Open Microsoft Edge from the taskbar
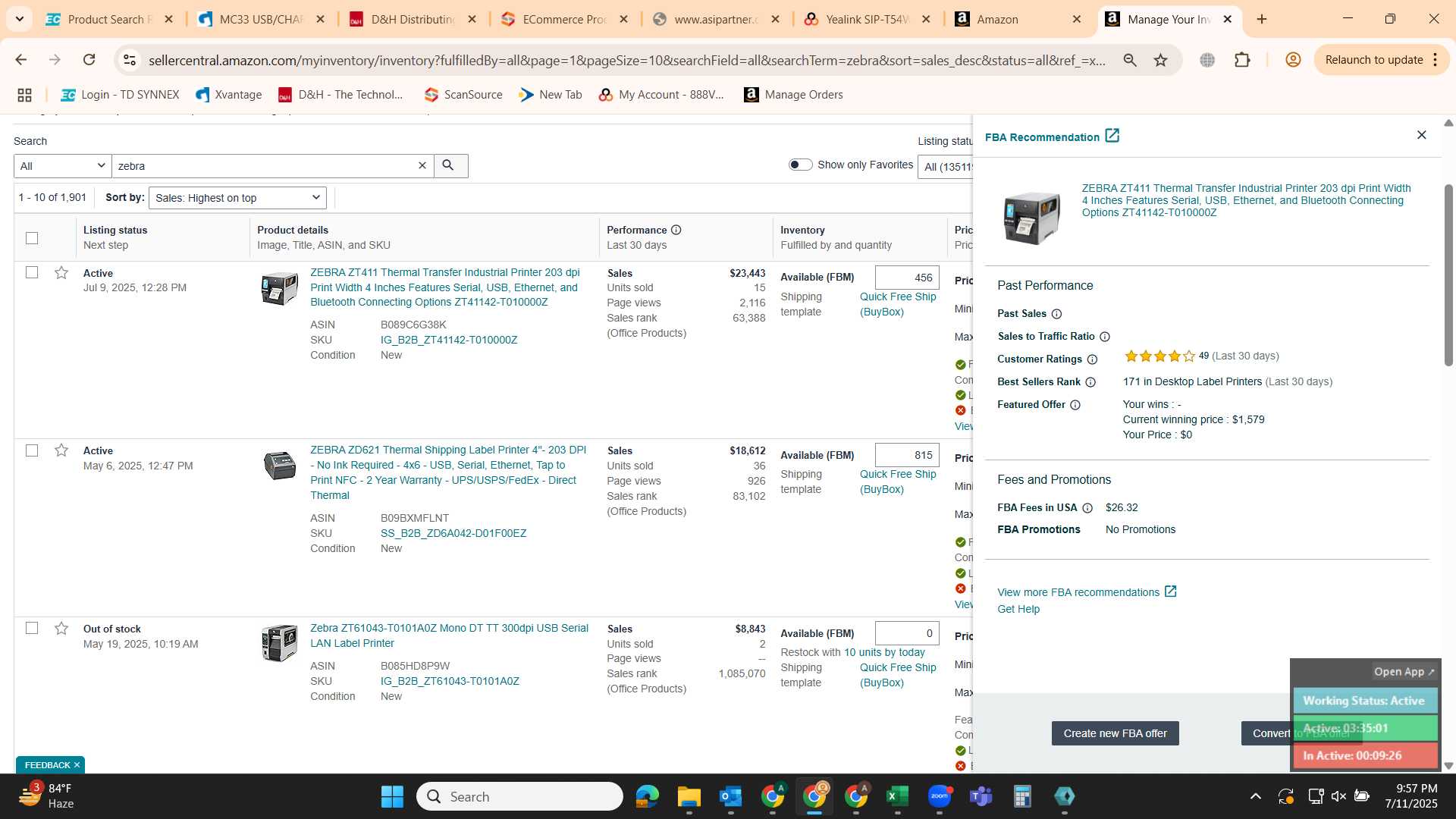 click(x=647, y=796)
